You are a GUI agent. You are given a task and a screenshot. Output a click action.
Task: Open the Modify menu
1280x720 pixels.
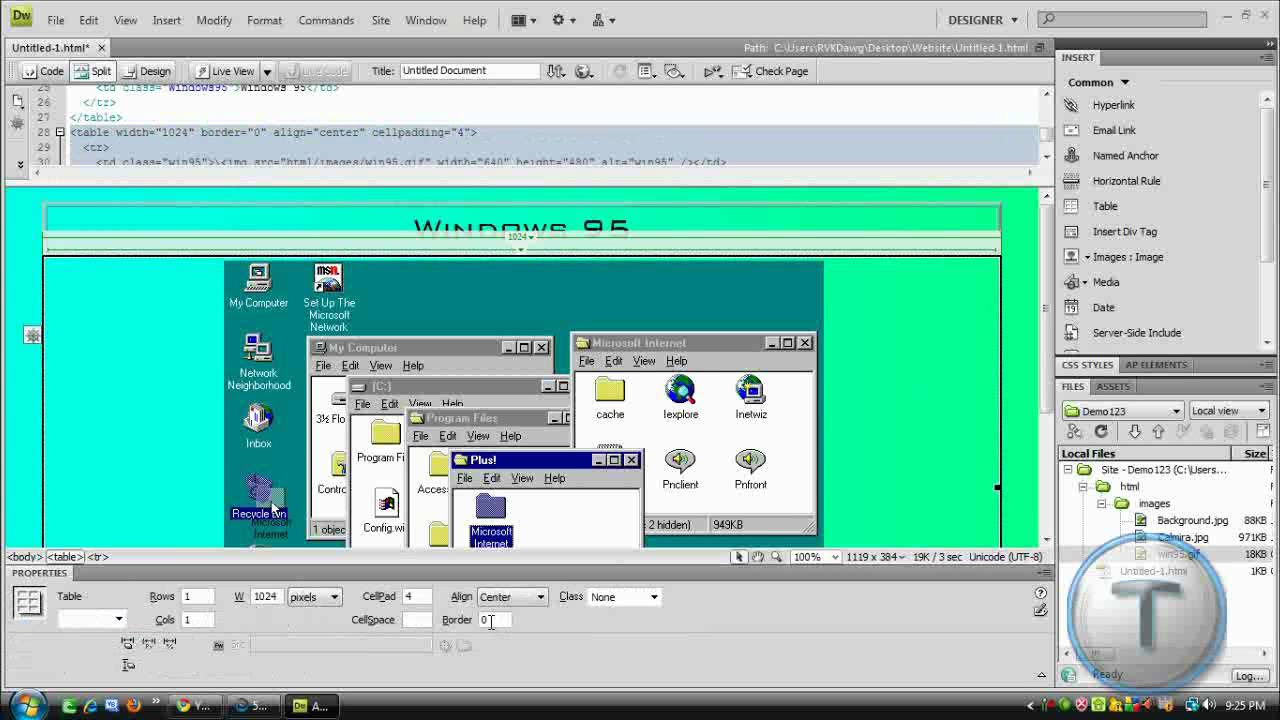tap(214, 20)
